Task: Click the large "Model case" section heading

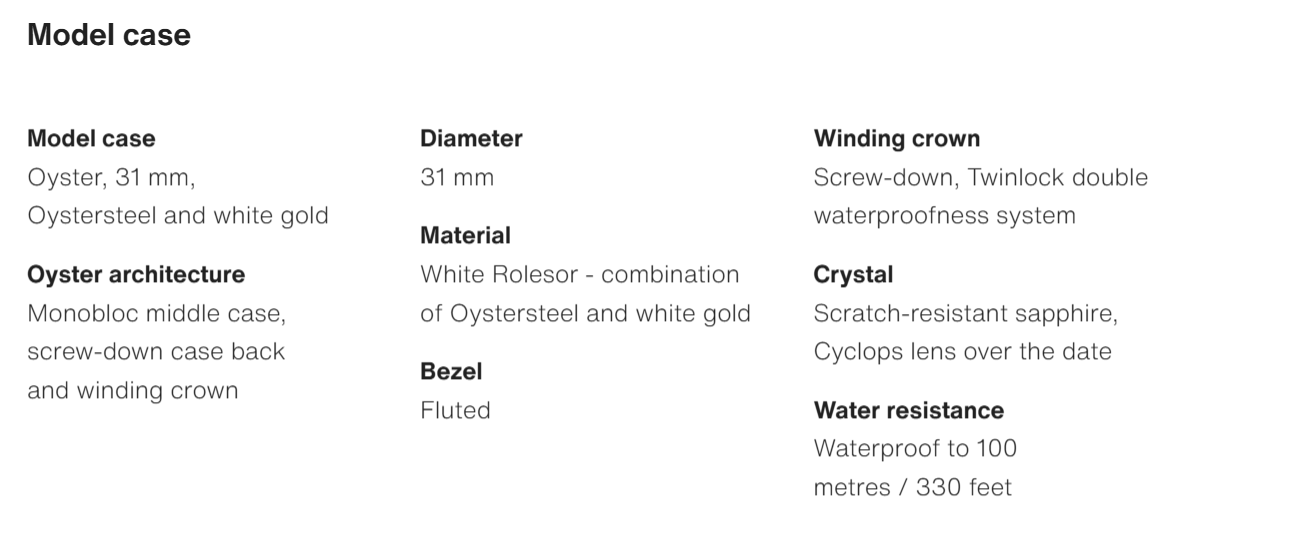Action: 109,35
